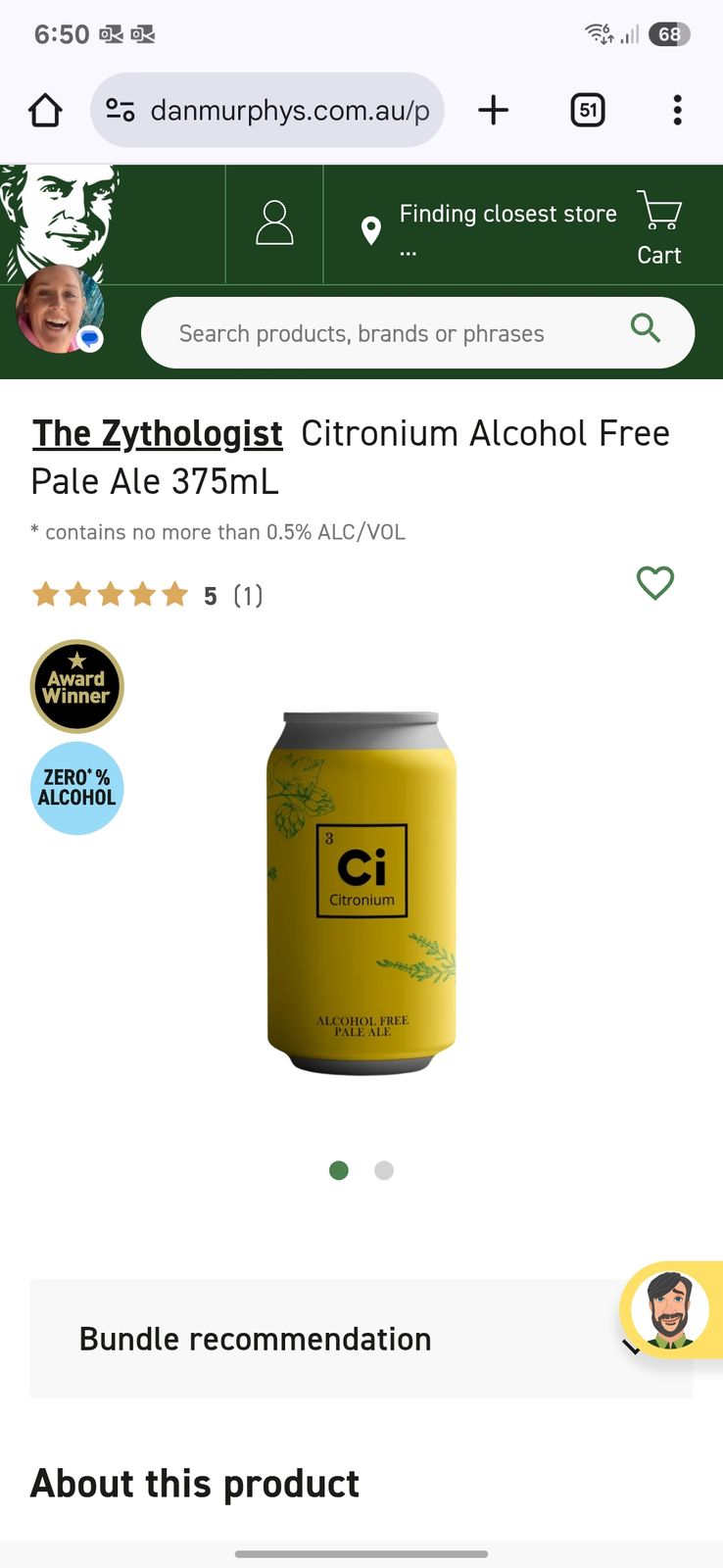Open the browser three-dot menu
This screenshot has height=1568, width=723.
point(677,110)
